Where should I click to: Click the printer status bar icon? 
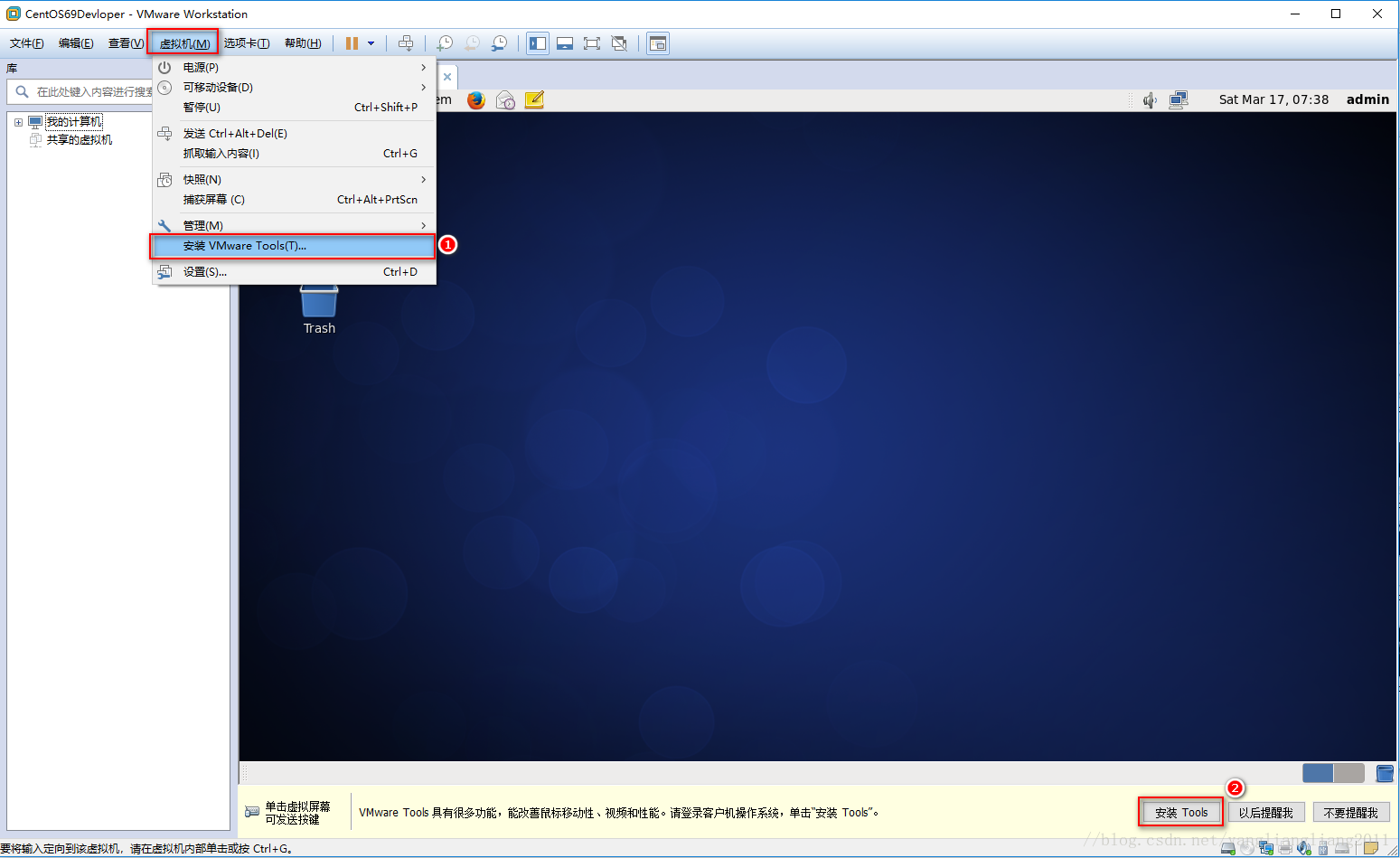[x=1285, y=848]
